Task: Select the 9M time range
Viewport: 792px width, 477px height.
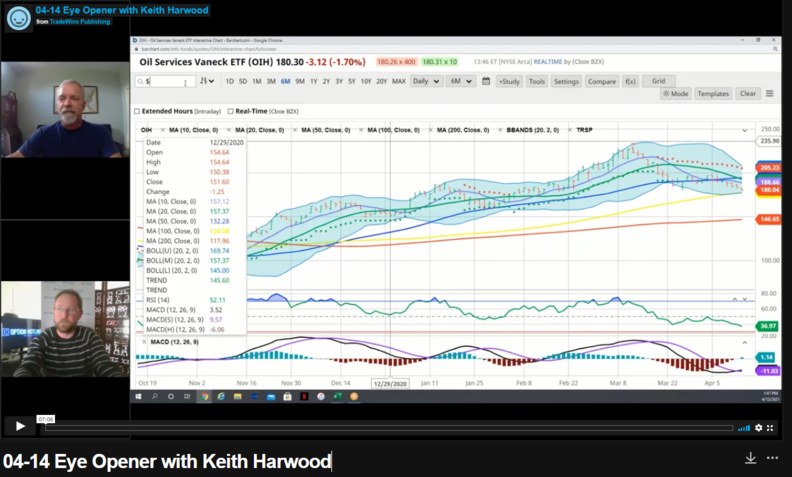Action: [300, 81]
